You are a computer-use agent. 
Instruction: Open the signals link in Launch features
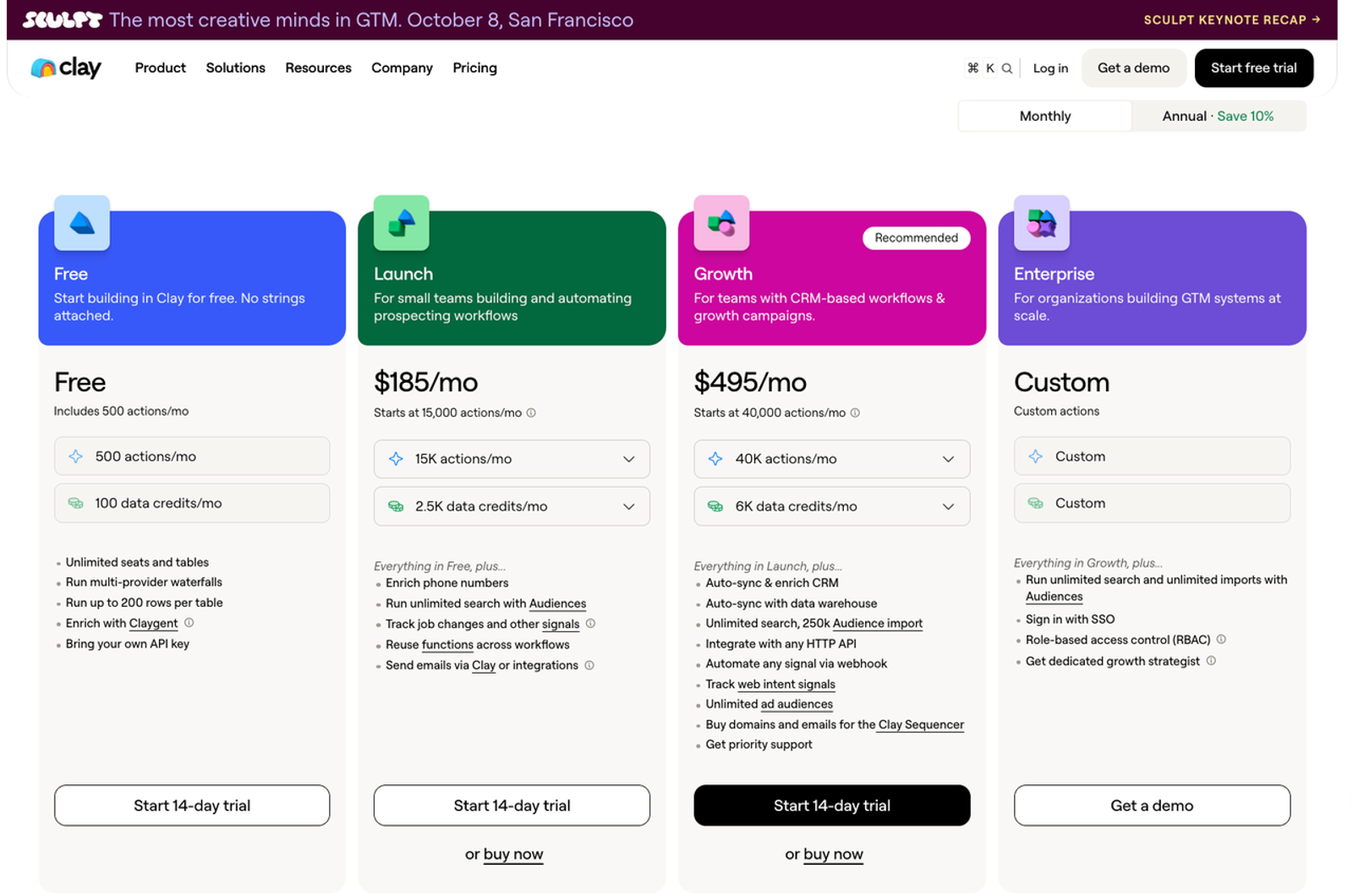click(x=561, y=624)
